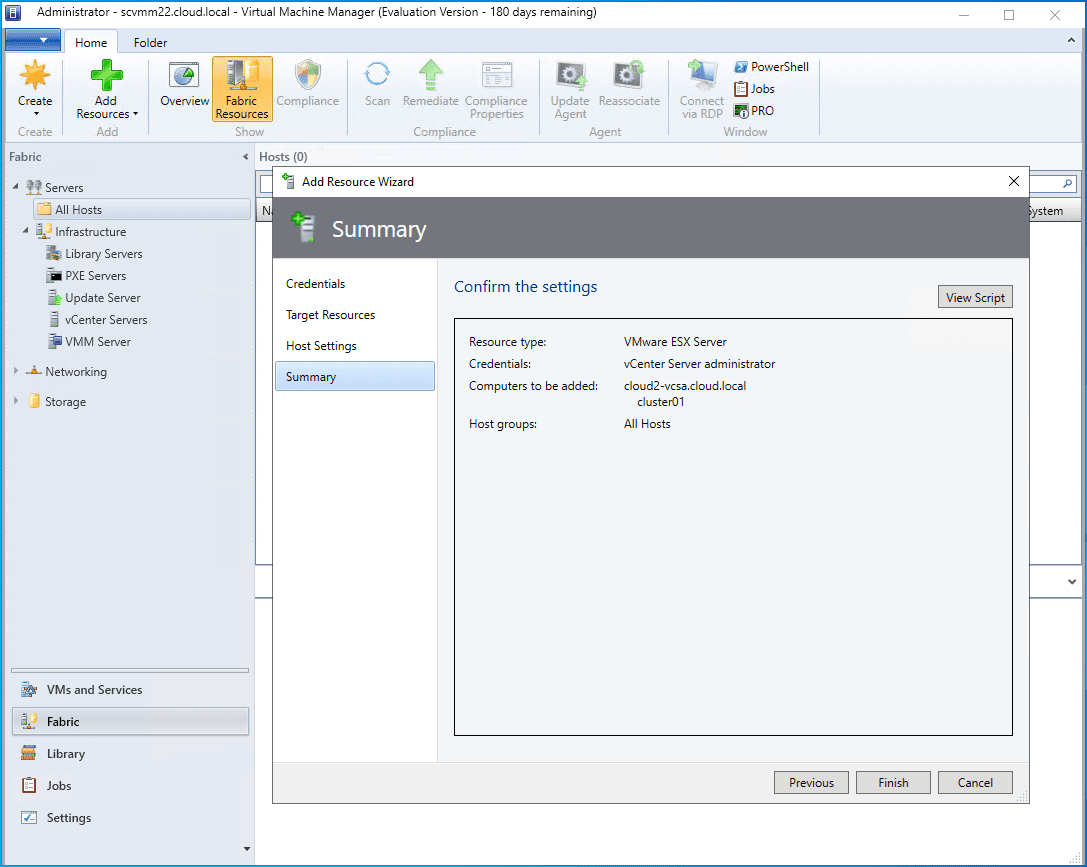Go to the Host Settings wizard step
Screen dimensions: 1087x867
tap(321, 346)
